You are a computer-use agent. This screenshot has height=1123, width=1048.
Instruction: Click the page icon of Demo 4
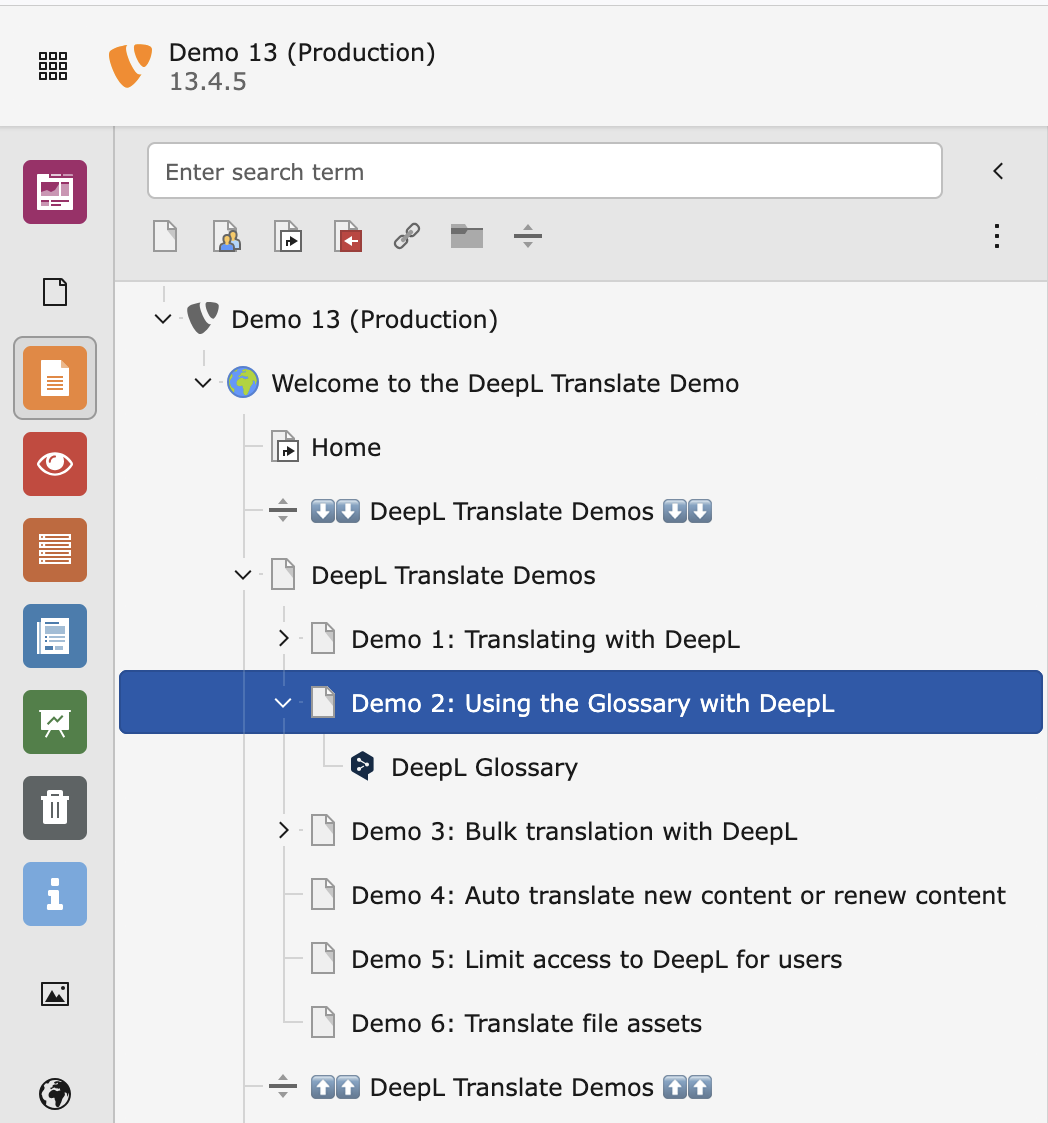point(323,895)
